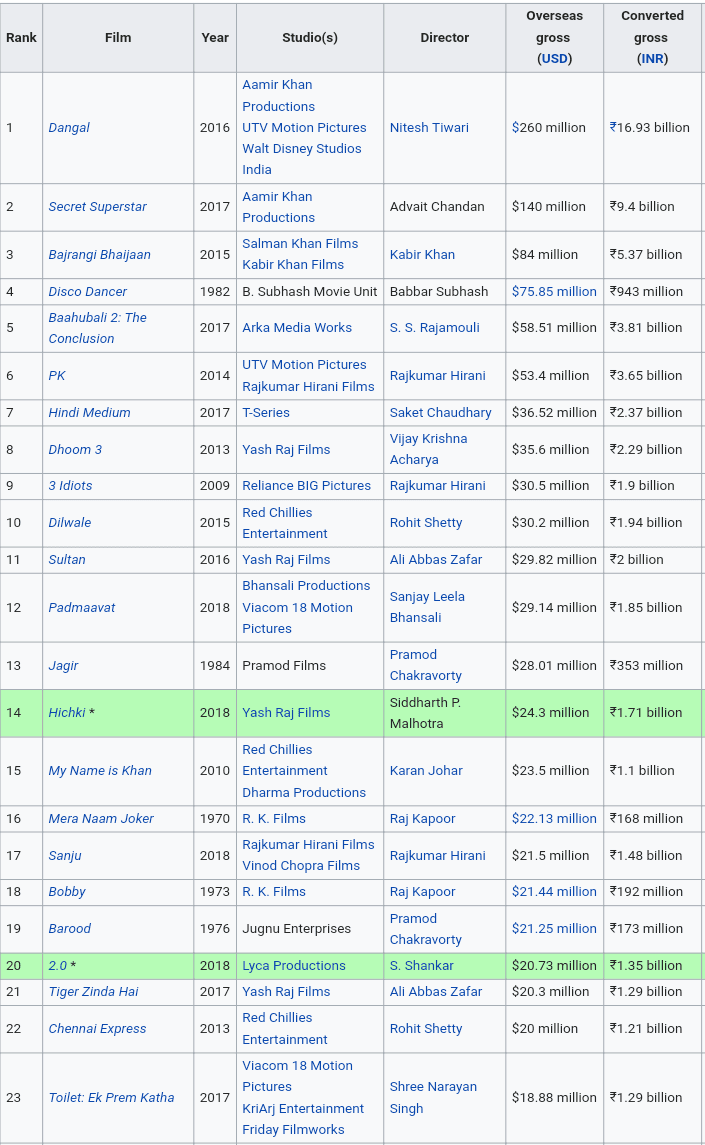
Task: Open Bhansali Productions studio link
Action: [x=306, y=586]
